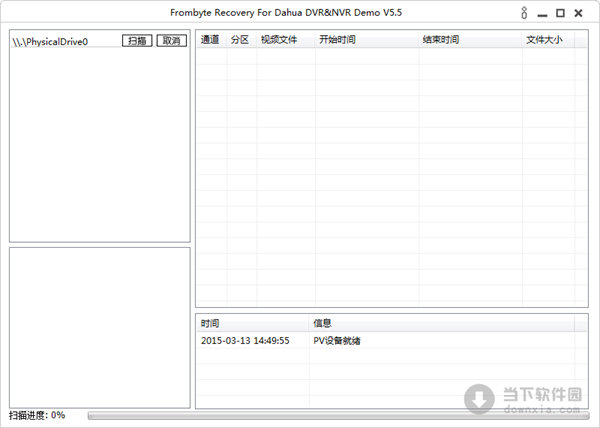Screen dimensions: 600x428
Task: Click the 结束时间 column header
Action: pyautogui.click(x=470, y=40)
